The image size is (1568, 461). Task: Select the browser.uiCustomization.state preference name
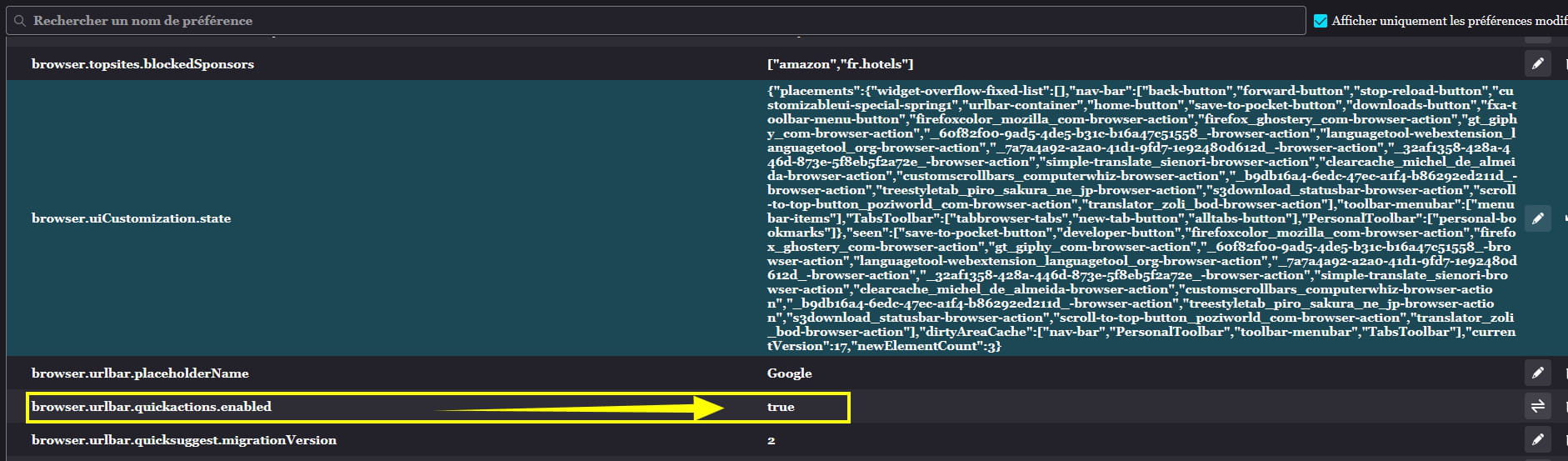131,218
